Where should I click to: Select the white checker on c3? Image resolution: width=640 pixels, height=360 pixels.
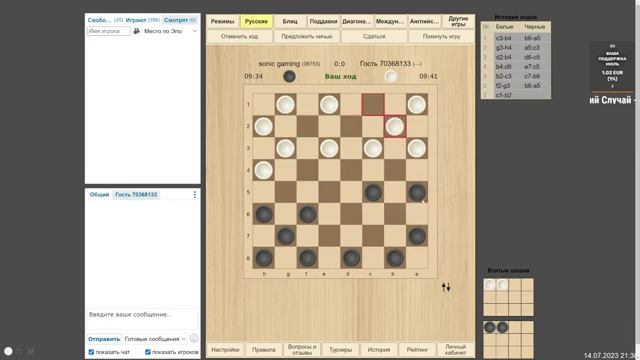[373, 148]
